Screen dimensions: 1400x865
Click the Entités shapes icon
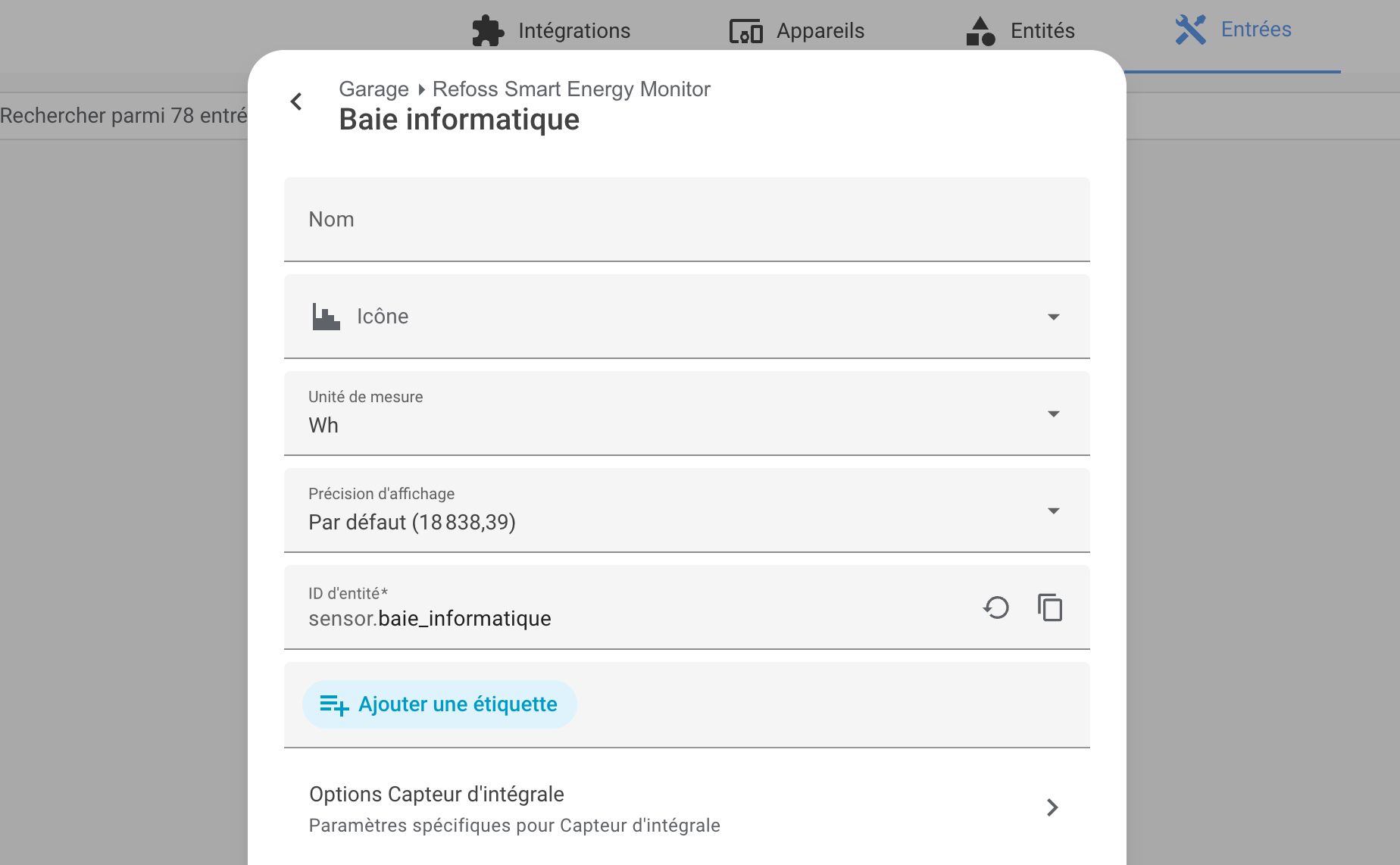[980, 31]
